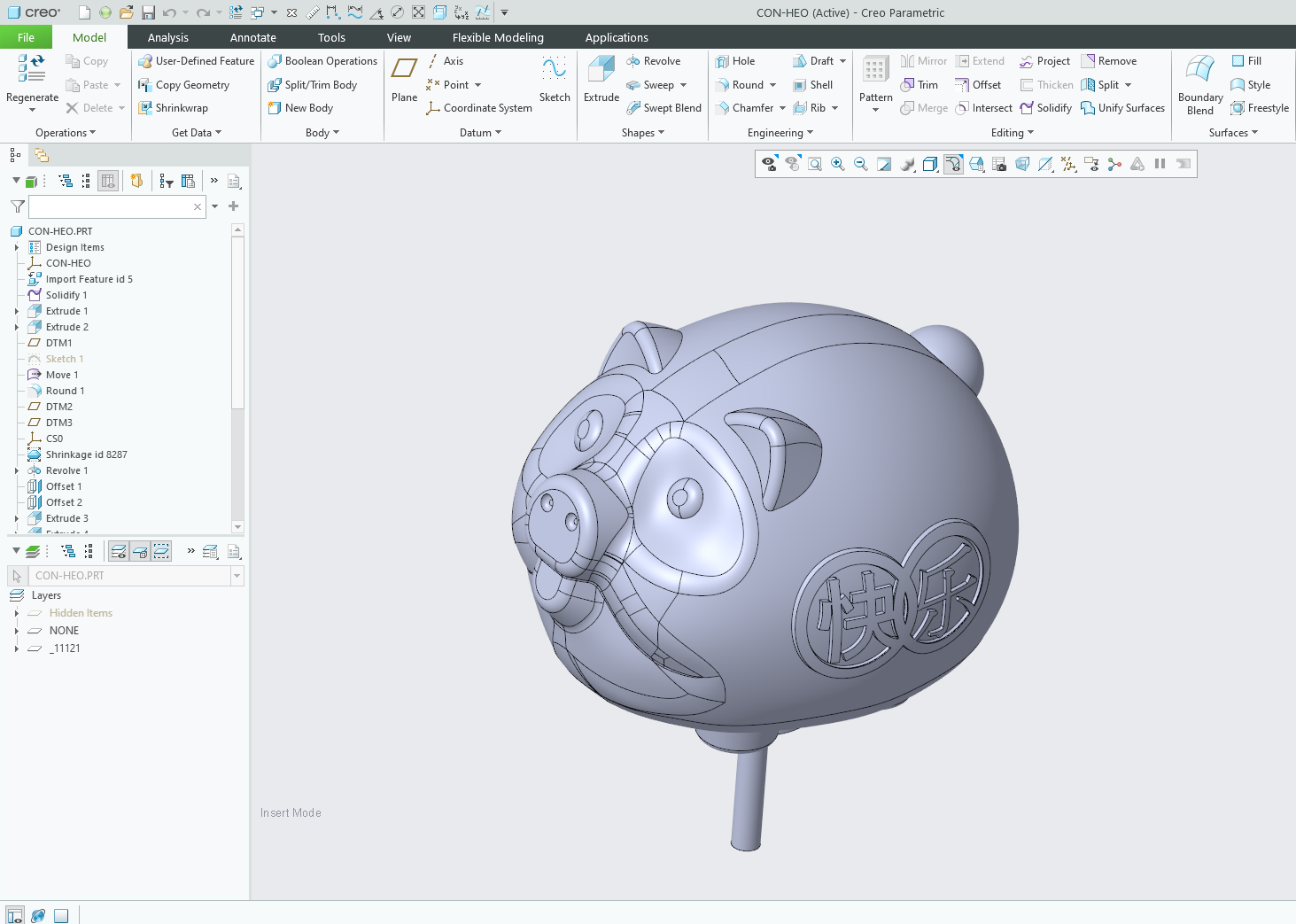1296x924 pixels.
Task: Click the Zoom In icon in graphics toolbar
Action: (x=837, y=164)
